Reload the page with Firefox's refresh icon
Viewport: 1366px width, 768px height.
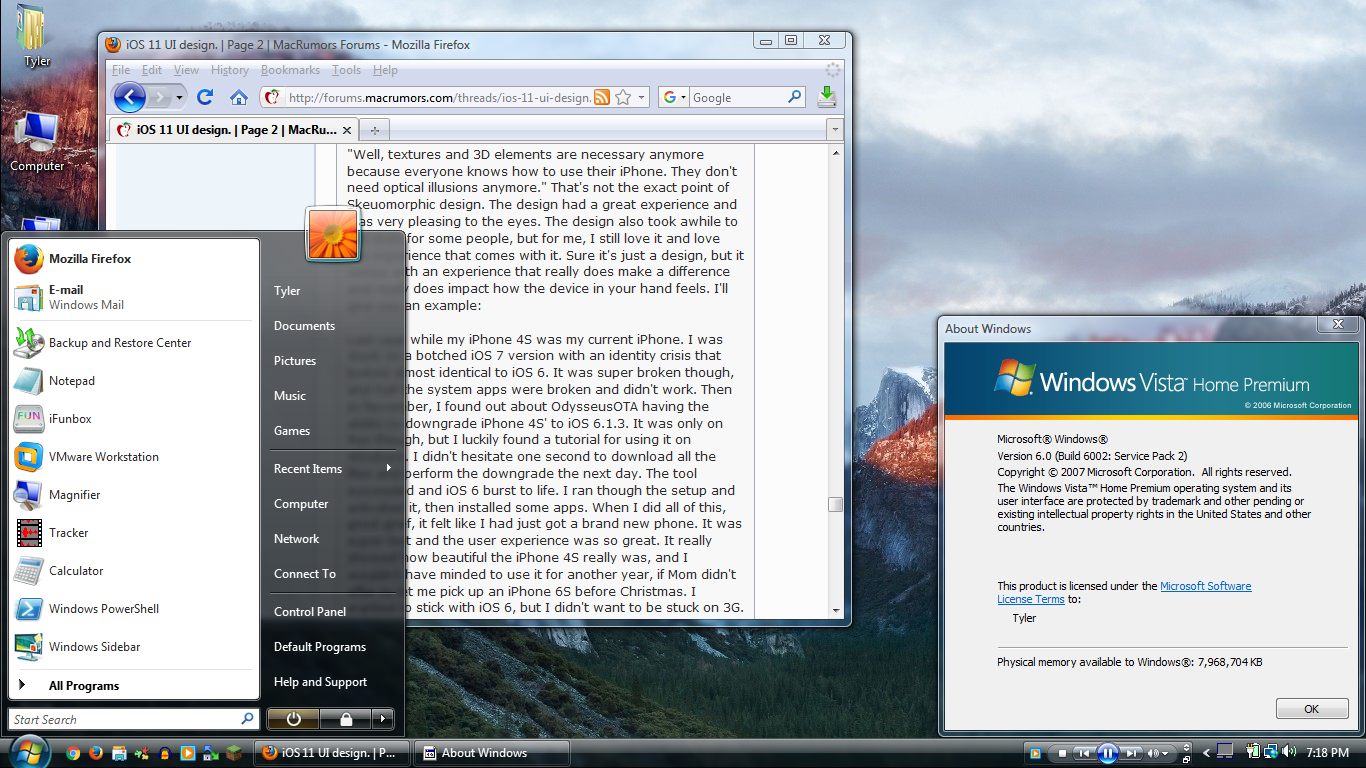tap(205, 97)
